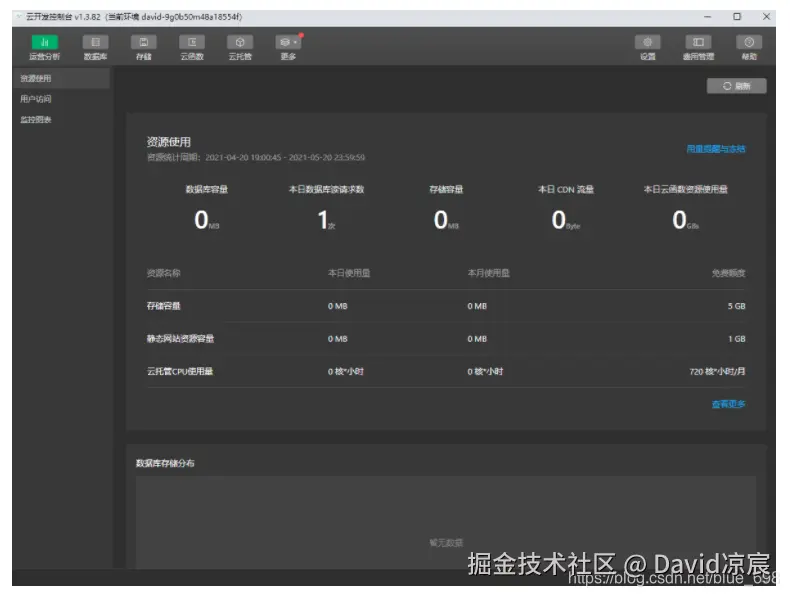Click the 数据库存储分布 section heading
Image resolution: width=790 pixels, height=597 pixels.
165,463
